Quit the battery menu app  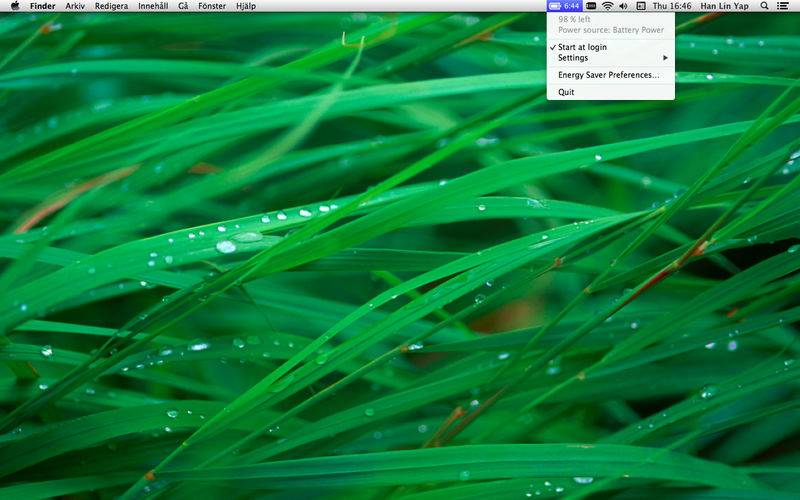[566, 92]
